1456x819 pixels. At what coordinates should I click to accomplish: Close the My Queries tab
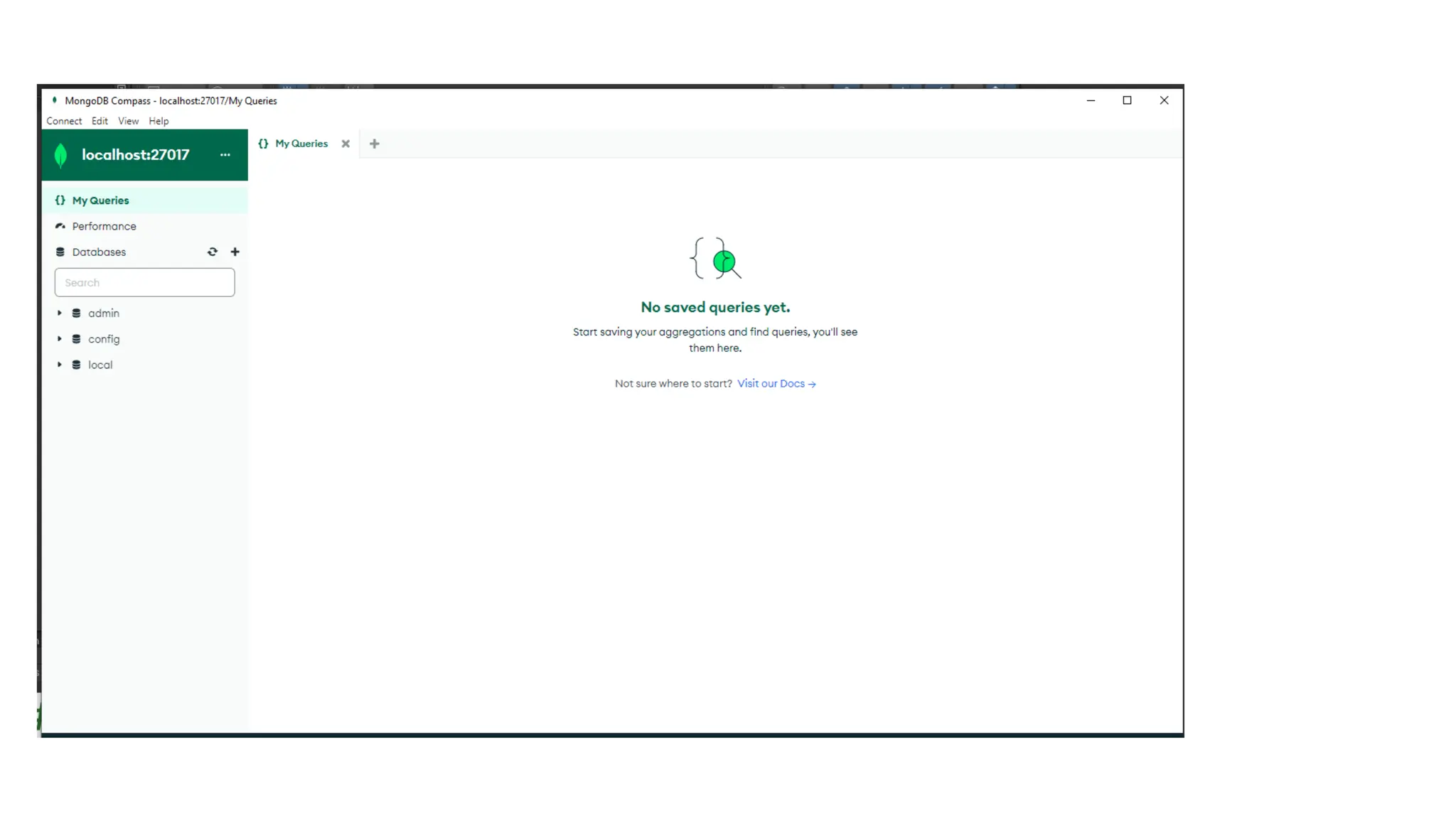(x=346, y=144)
